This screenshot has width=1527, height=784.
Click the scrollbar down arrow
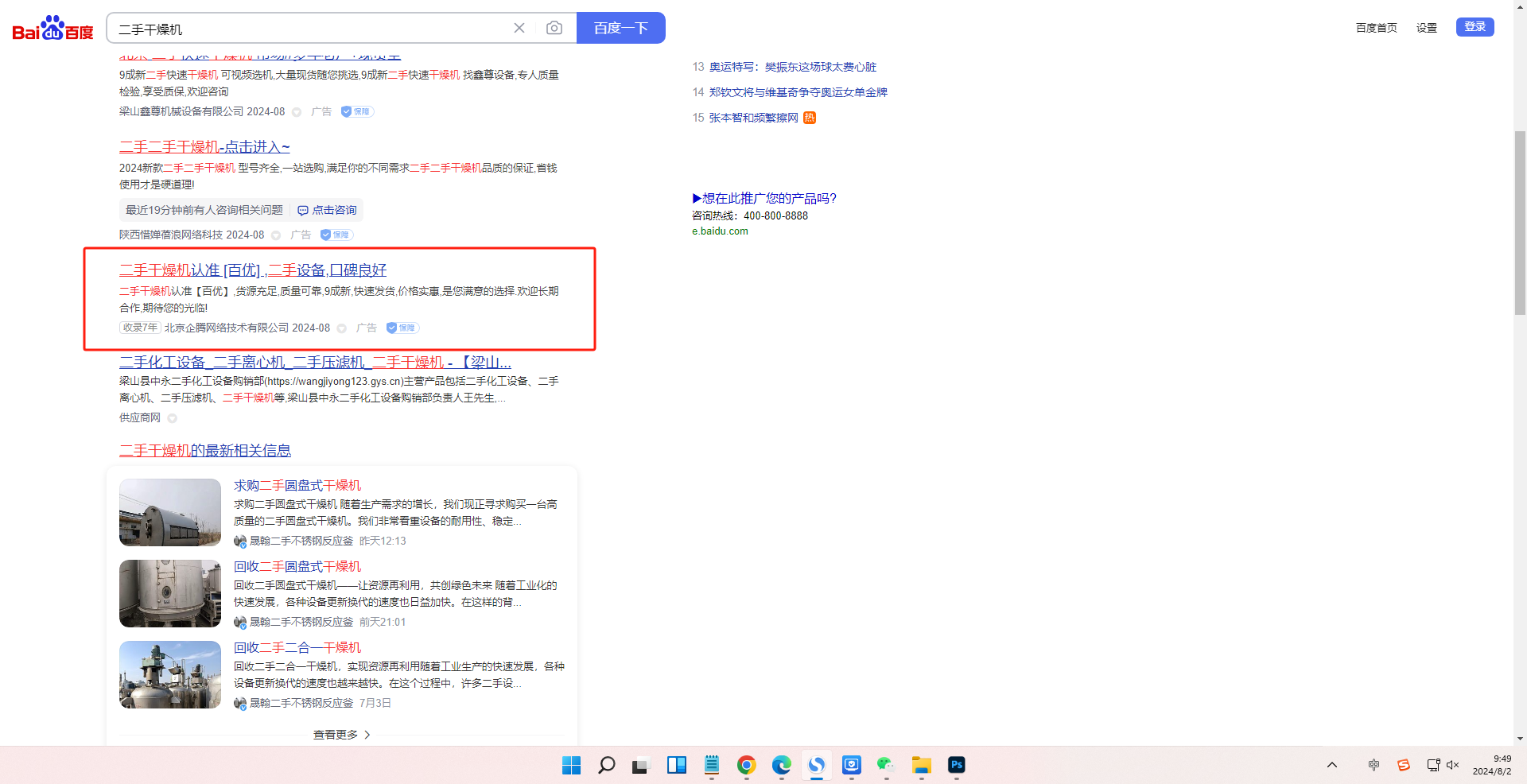[x=1520, y=739]
